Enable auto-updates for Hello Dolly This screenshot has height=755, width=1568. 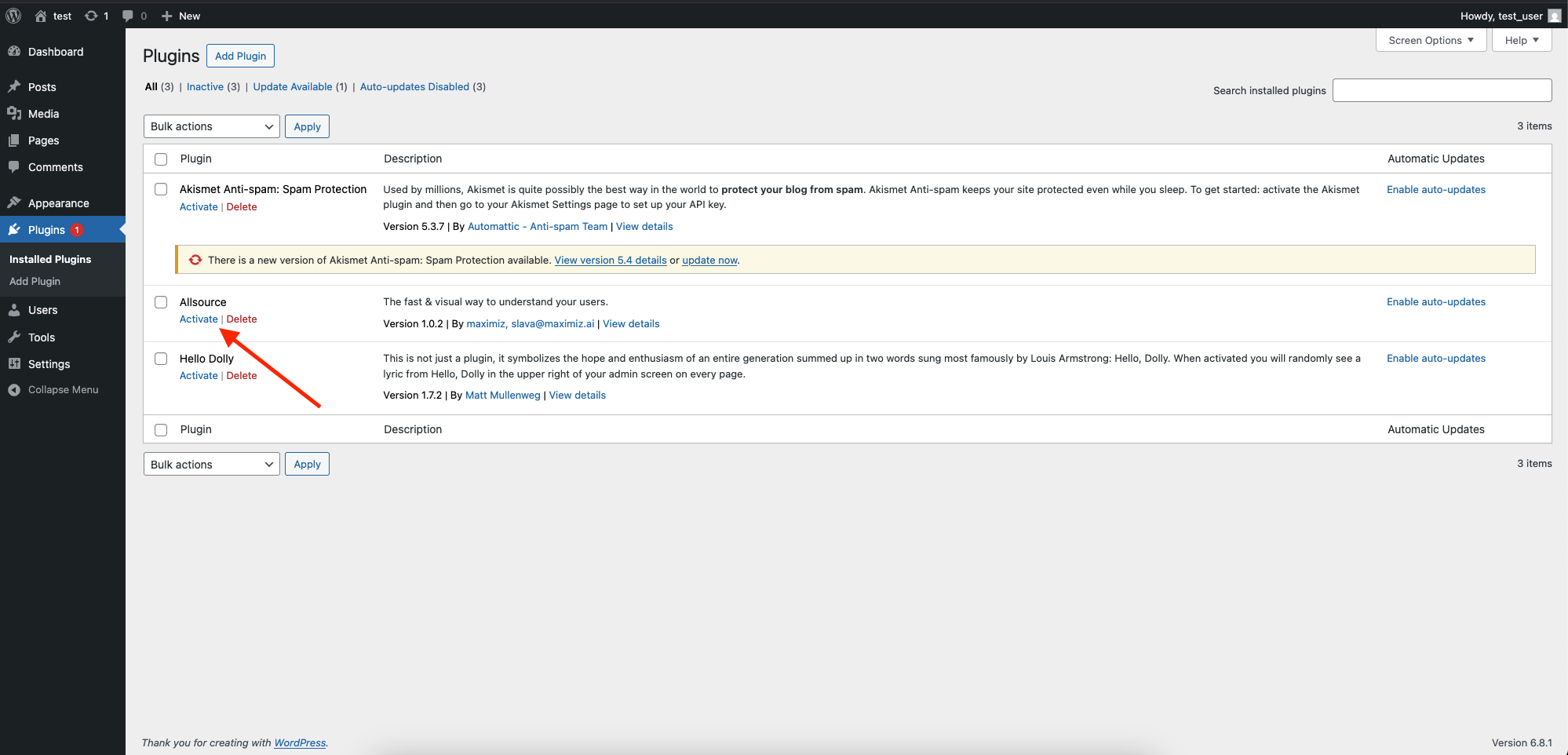[x=1436, y=358]
